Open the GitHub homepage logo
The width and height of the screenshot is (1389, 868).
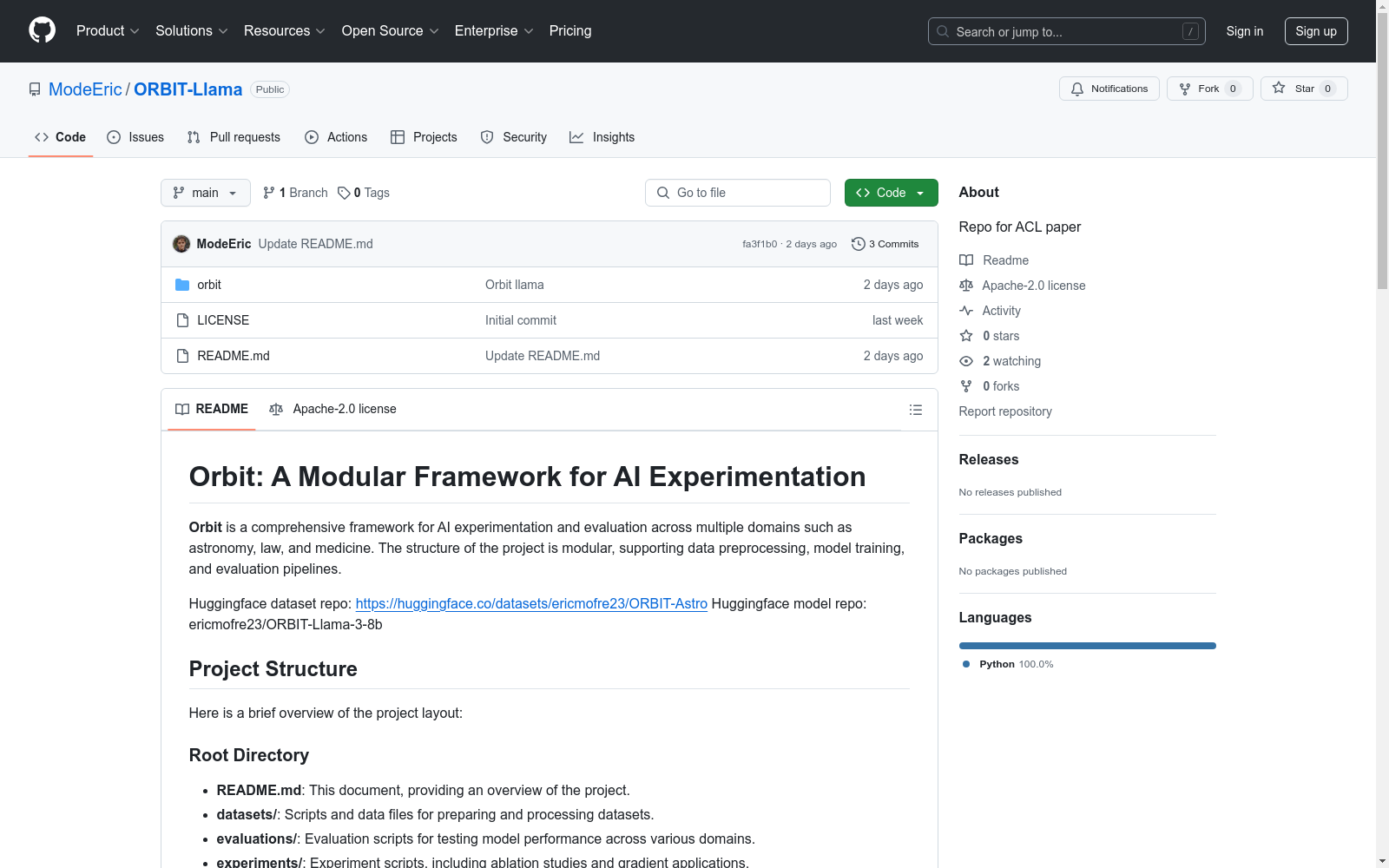[x=42, y=30]
